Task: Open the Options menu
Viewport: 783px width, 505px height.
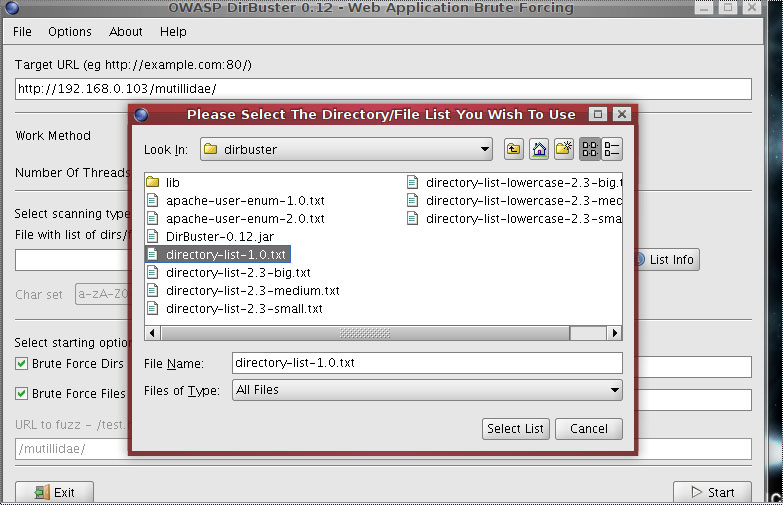Action: 70,32
